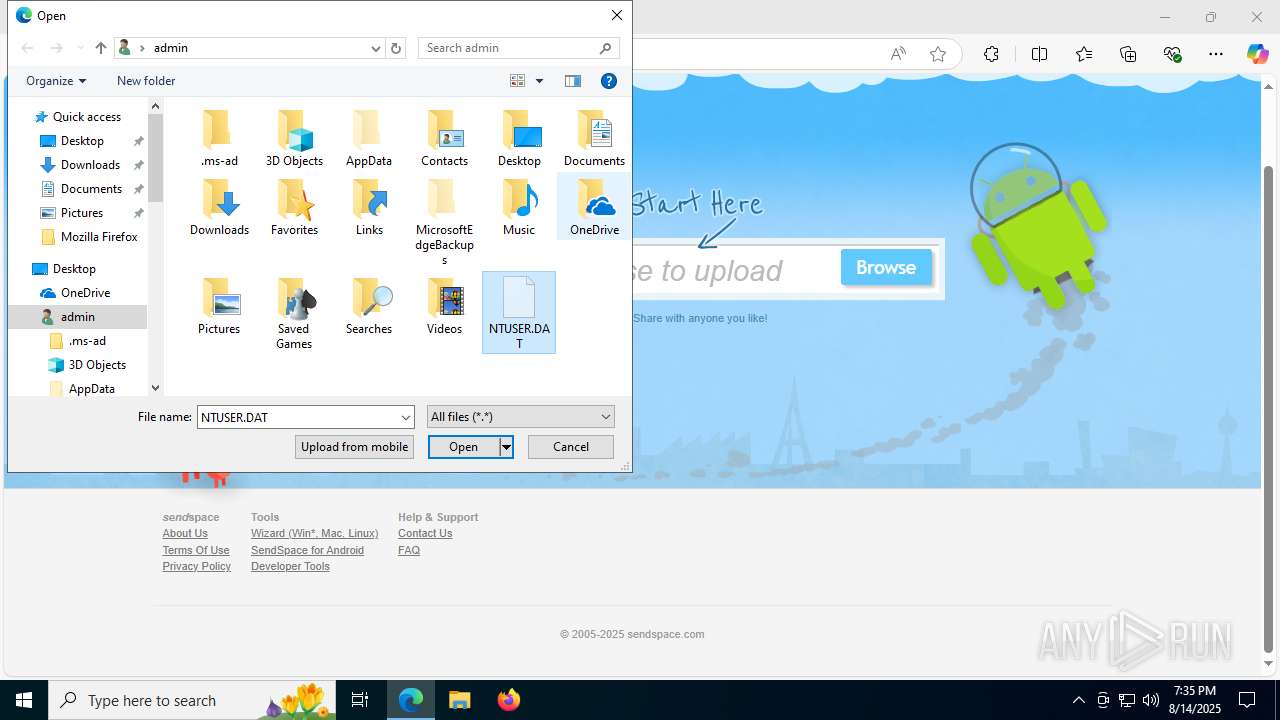
Task: Open File Explorer from the taskbar
Action: (x=459, y=700)
